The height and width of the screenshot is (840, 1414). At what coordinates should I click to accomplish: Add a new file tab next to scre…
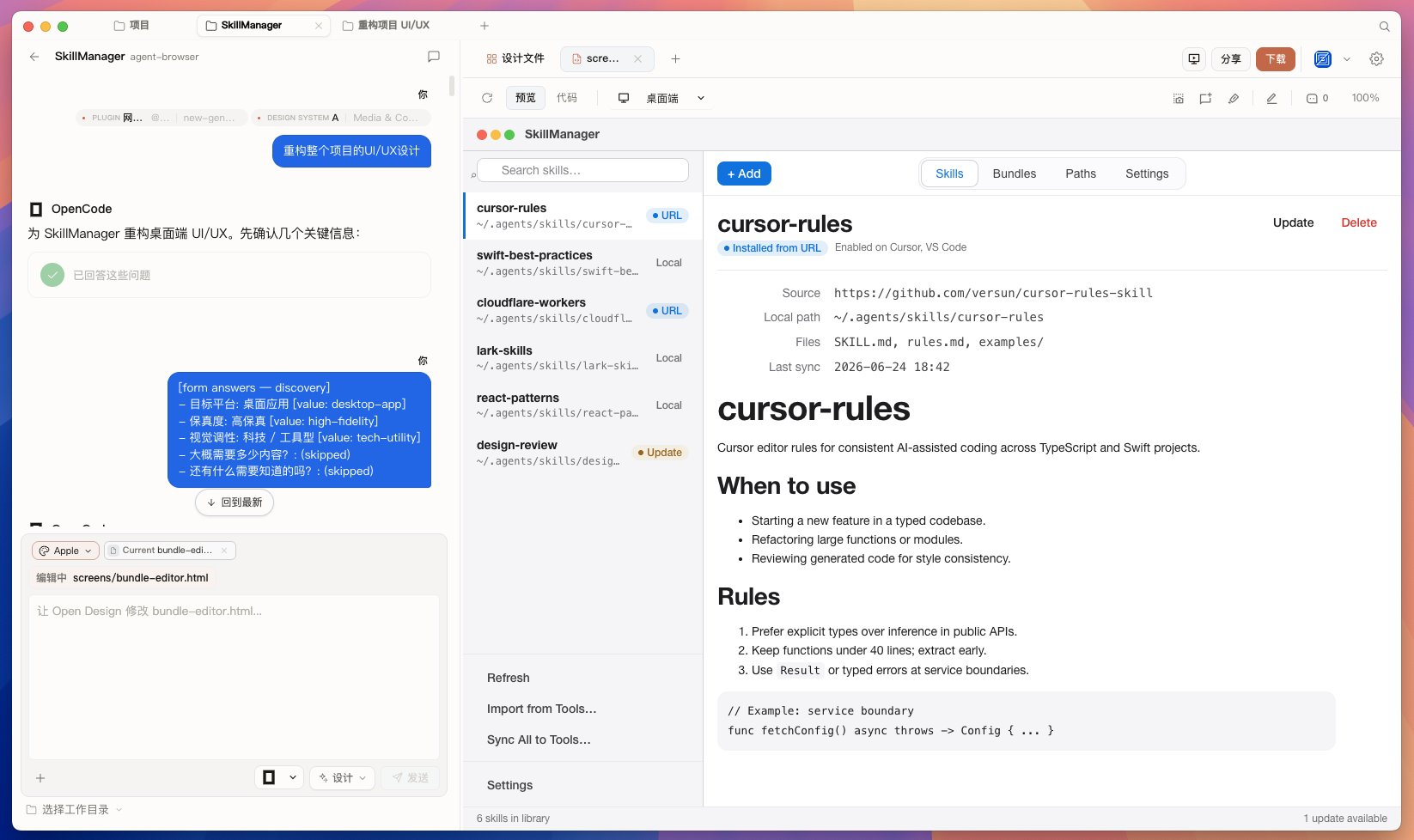pos(676,59)
